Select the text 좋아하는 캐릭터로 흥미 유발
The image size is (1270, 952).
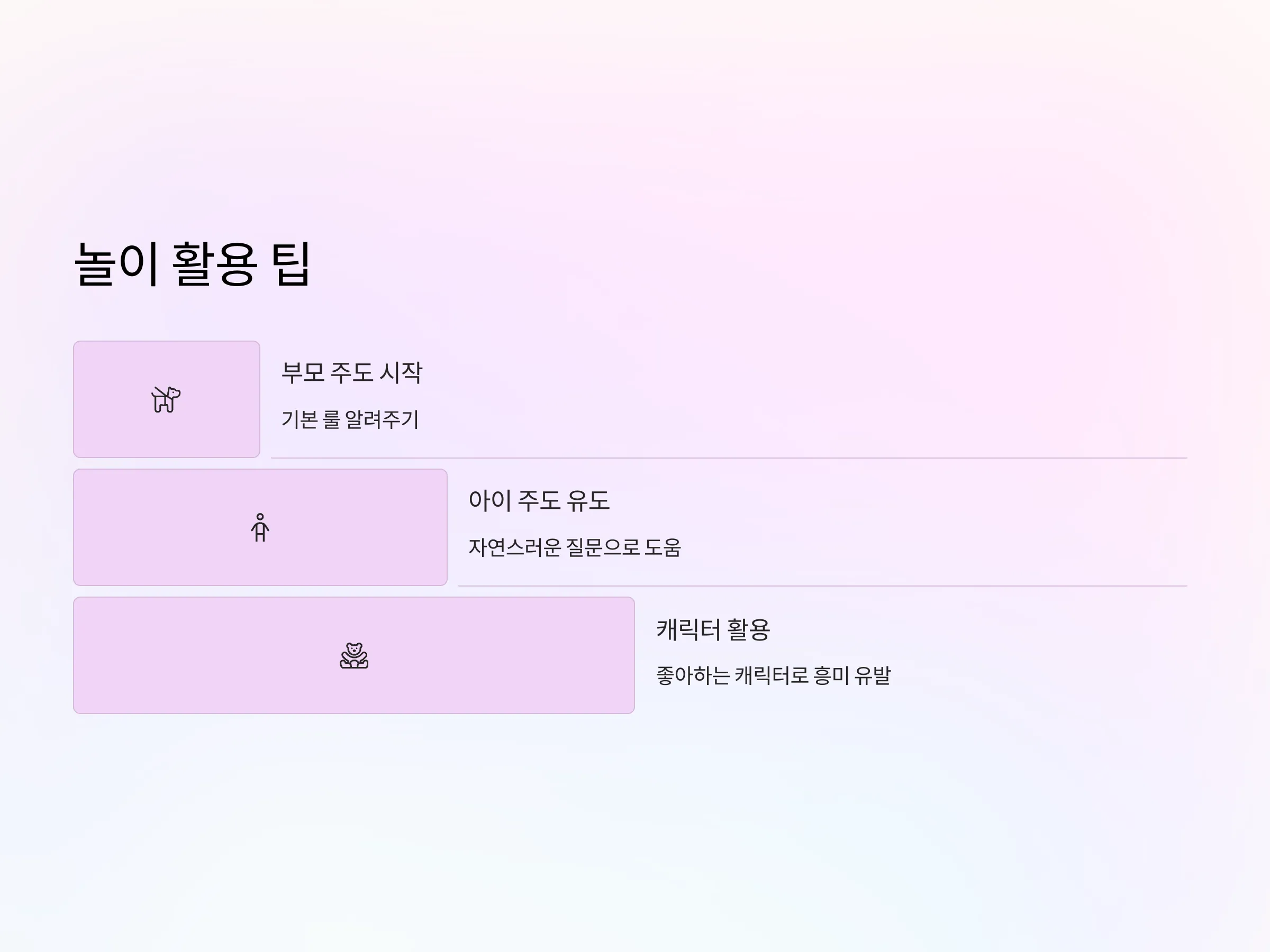click(x=773, y=675)
